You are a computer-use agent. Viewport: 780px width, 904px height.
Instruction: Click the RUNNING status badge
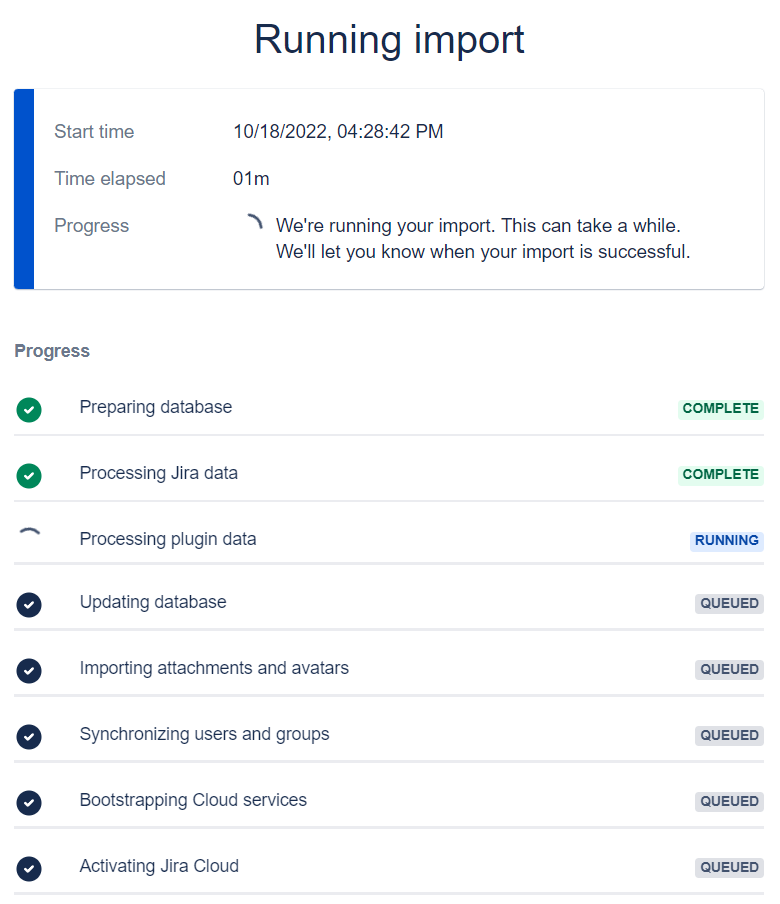tap(726, 540)
